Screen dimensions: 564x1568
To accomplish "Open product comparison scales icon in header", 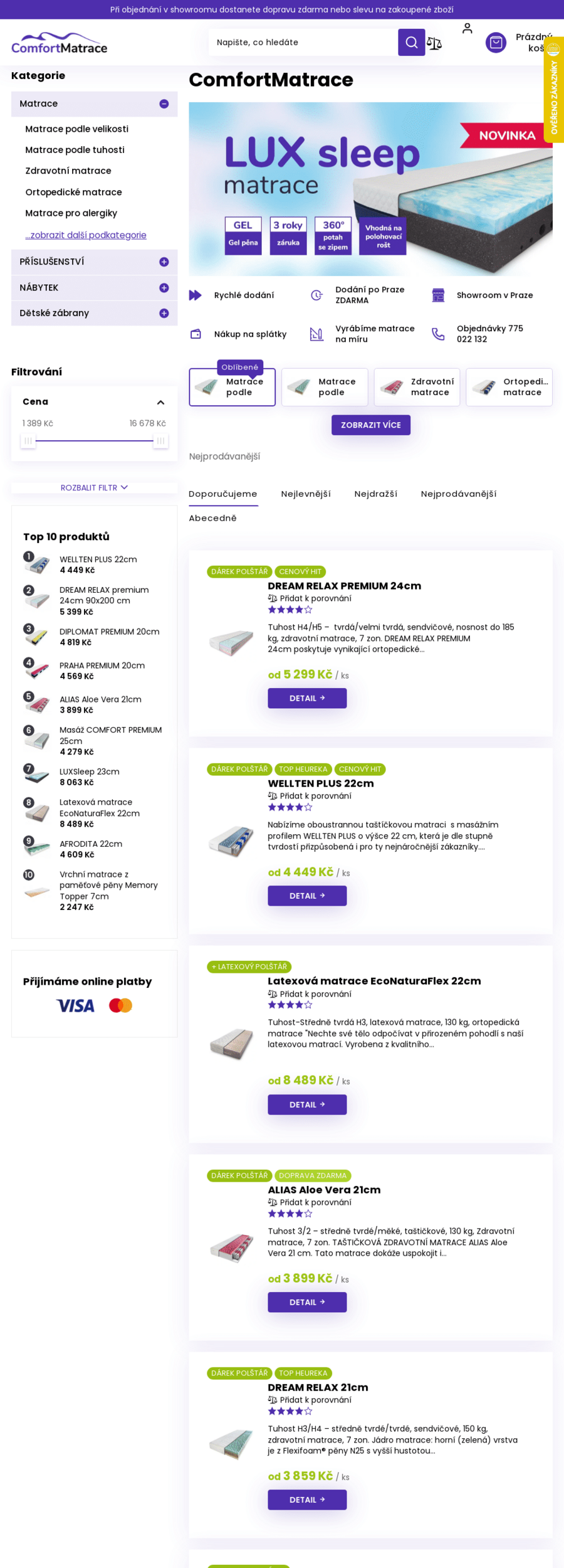I will coord(434,43).
